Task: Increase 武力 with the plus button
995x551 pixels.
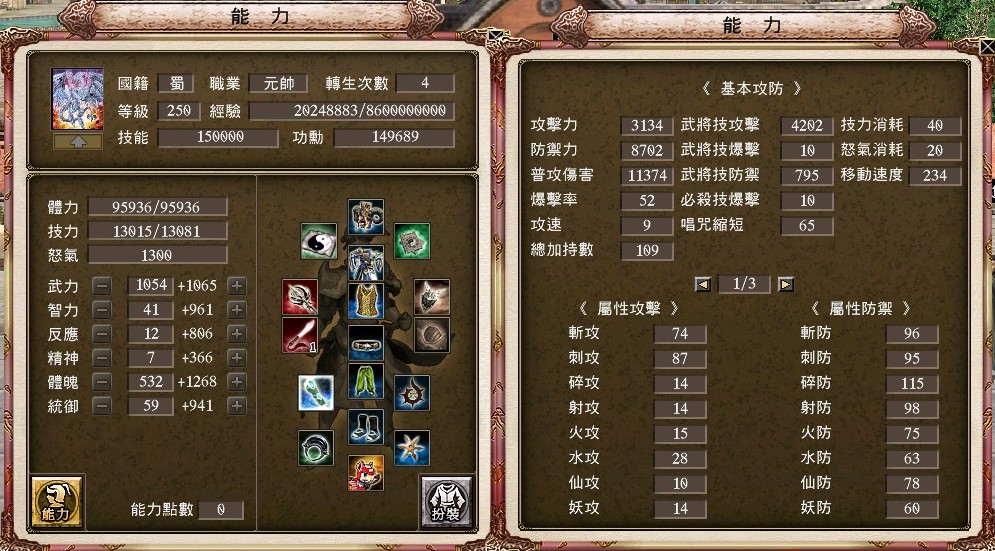Action: pos(237,286)
